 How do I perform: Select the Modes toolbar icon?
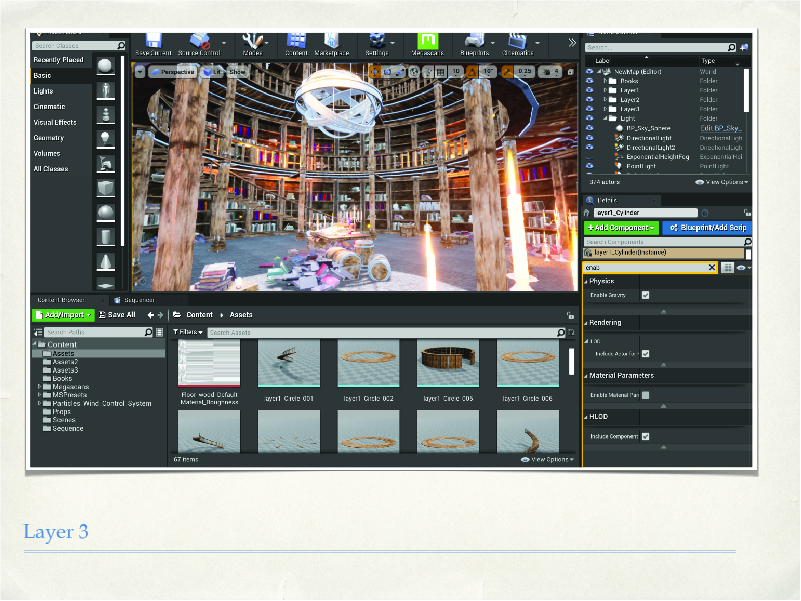coord(253,42)
